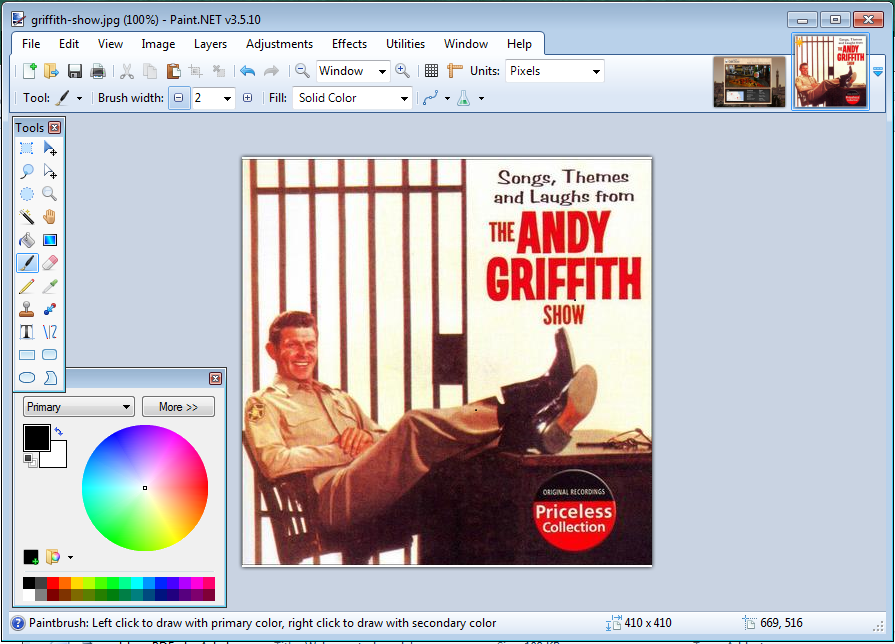
Task: Select the Ellipse Select tool
Action: (27, 194)
